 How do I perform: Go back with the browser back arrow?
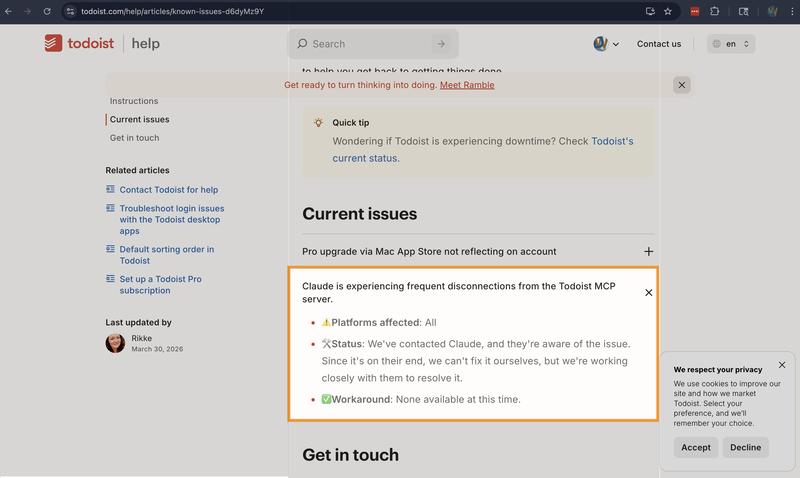tap(8, 11)
